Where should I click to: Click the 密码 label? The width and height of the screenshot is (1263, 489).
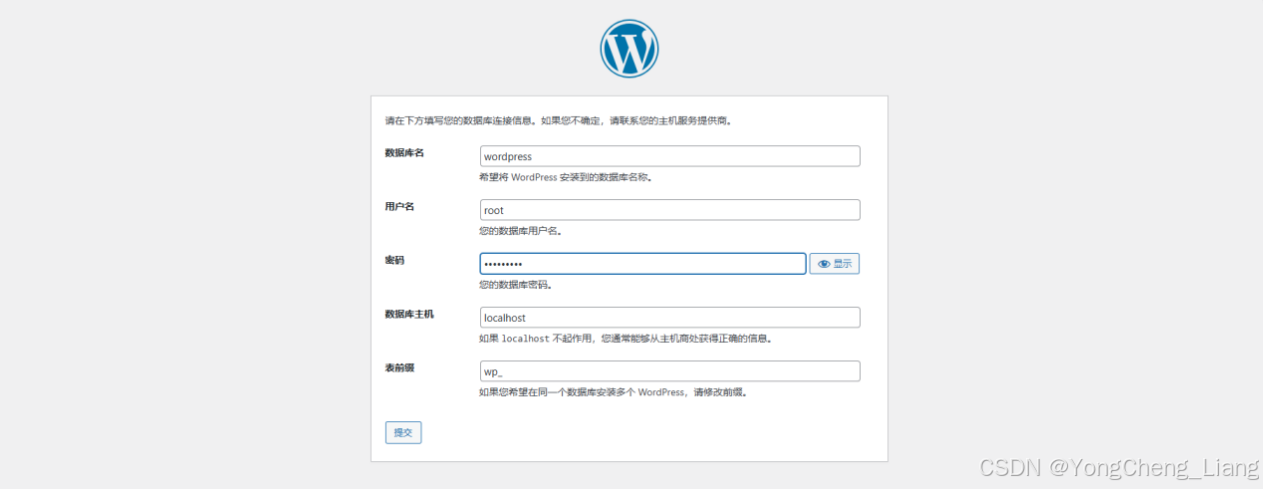coord(395,260)
